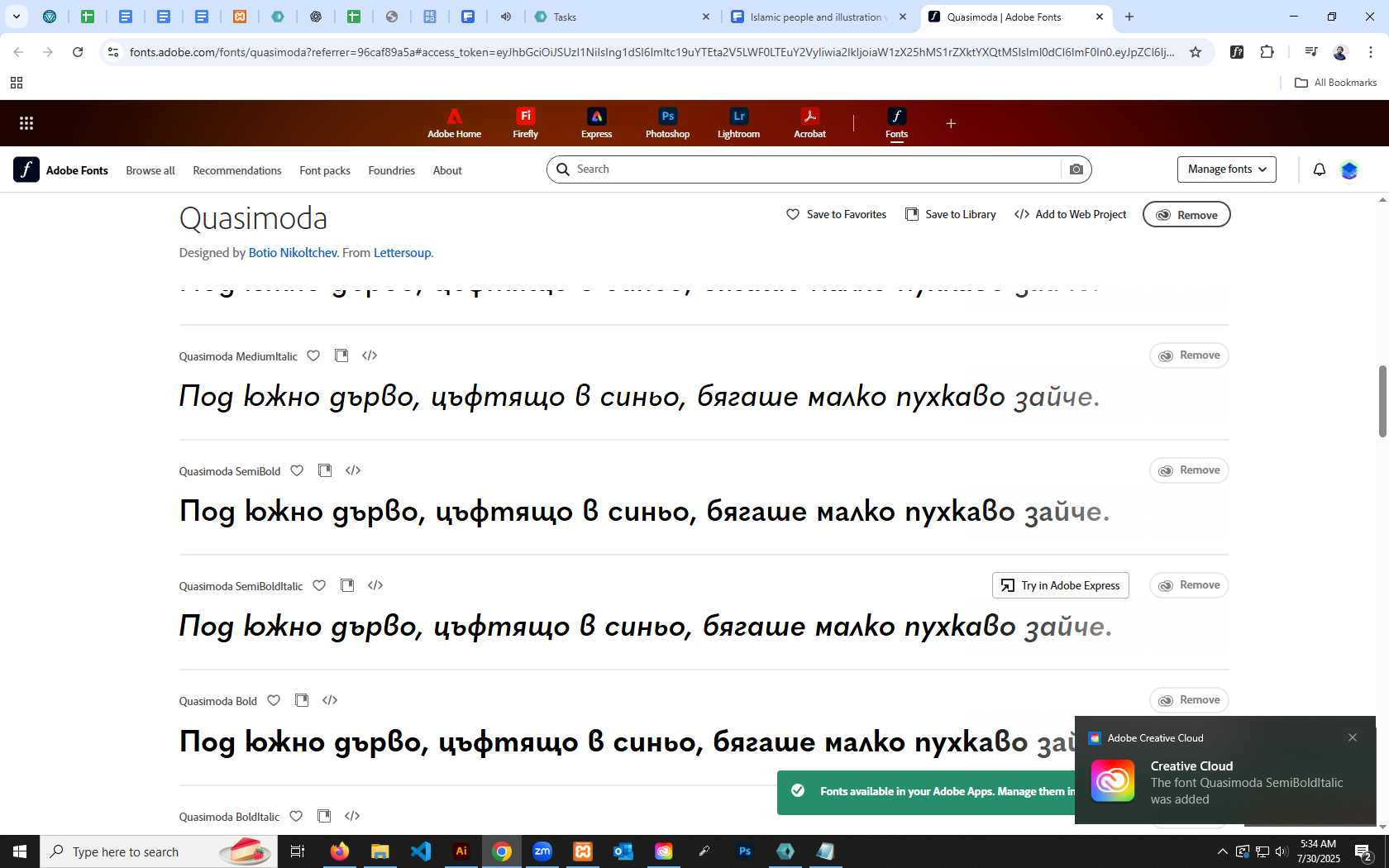Click Save to Library
Screen dimensions: 1389x868
coord(951,214)
